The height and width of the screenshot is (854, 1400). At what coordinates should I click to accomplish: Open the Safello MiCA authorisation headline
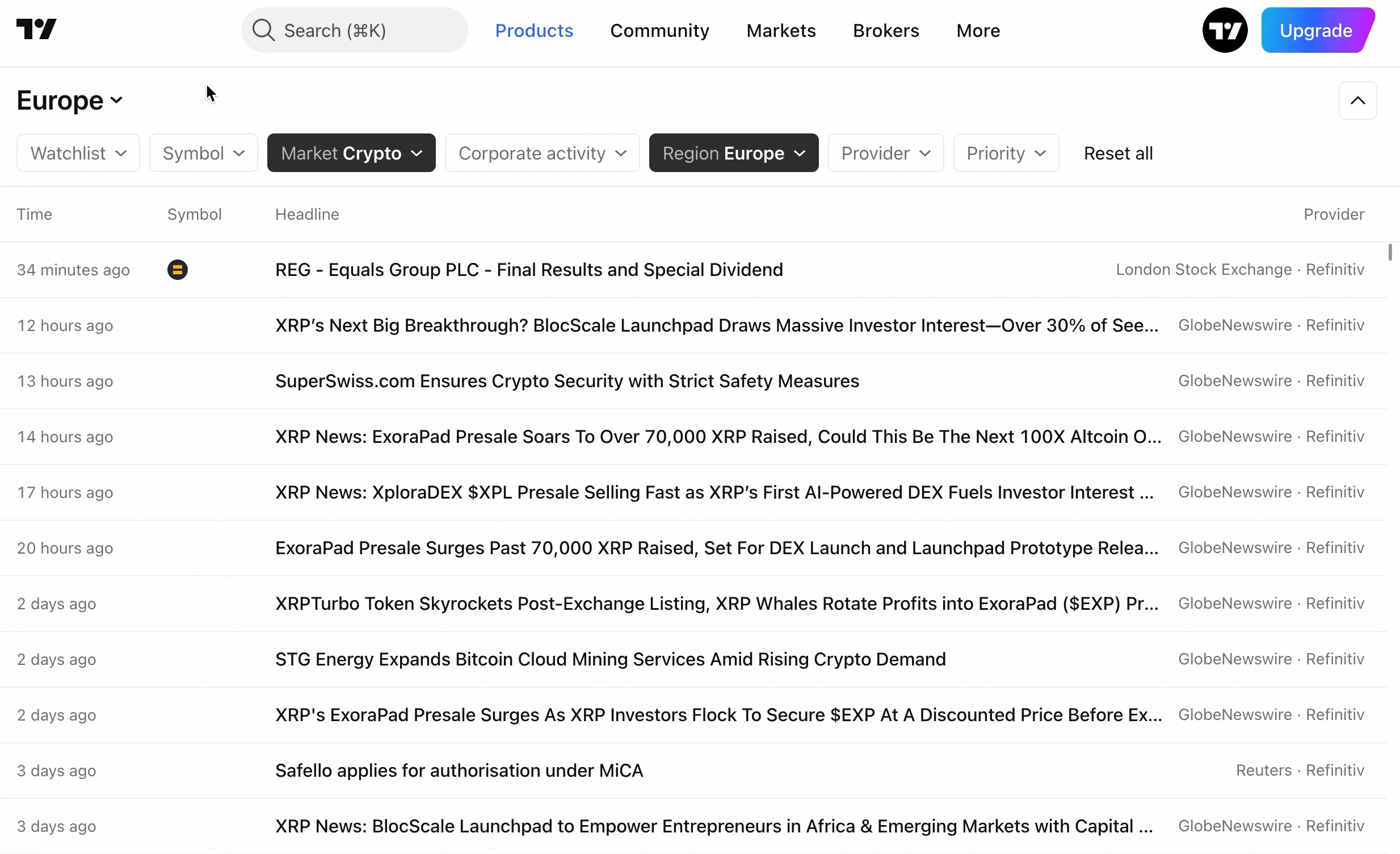pos(459,771)
